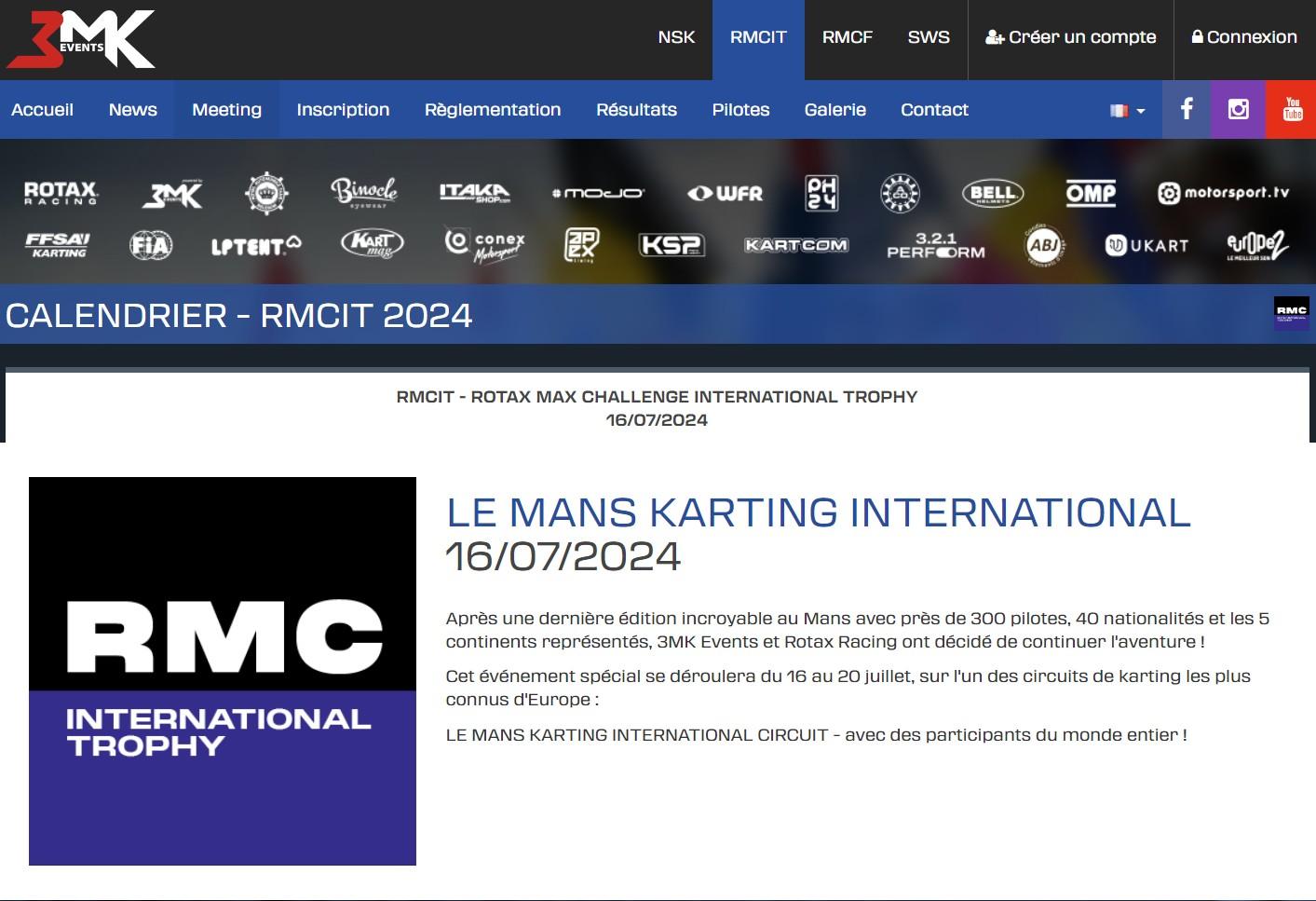Click the Europe 2 sponsor logo
Image resolution: width=1316 pixels, height=901 pixels.
point(1257,245)
